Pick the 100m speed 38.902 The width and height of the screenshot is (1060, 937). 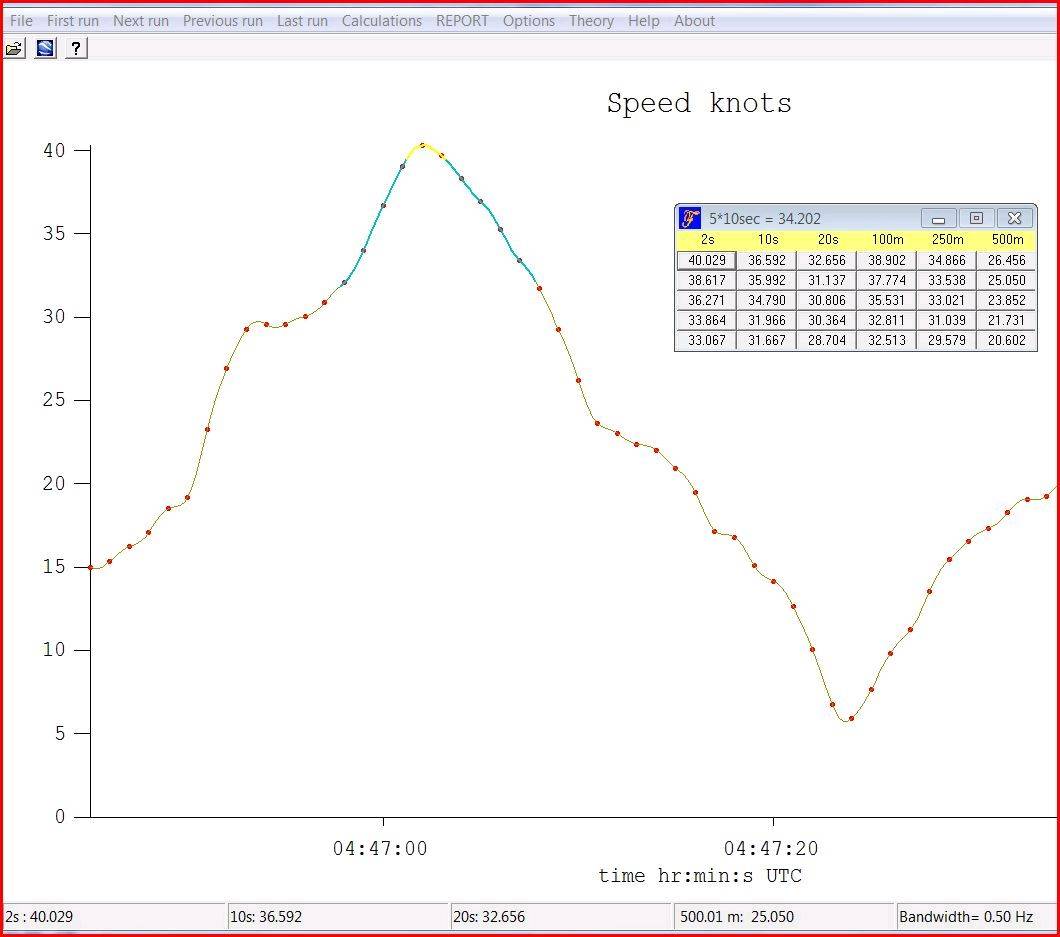886,260
